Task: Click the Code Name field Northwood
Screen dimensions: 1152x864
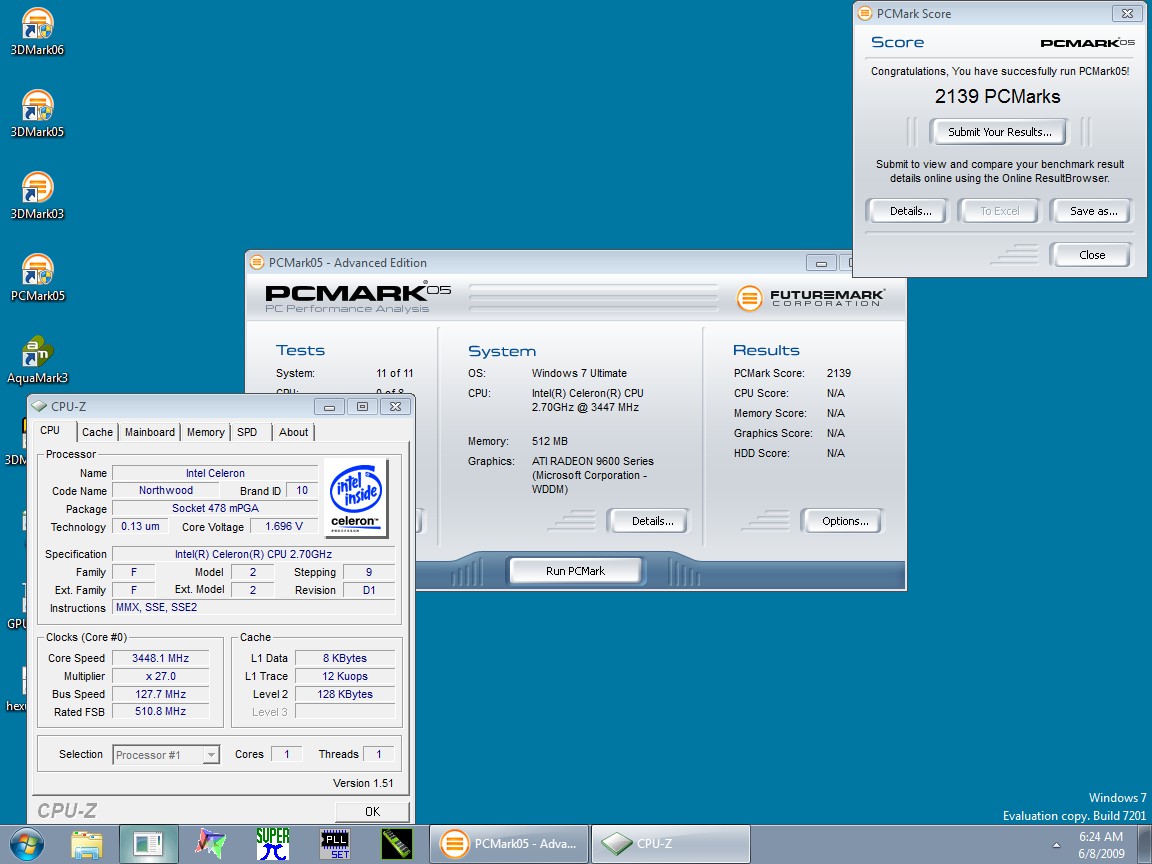Action: 166,490
